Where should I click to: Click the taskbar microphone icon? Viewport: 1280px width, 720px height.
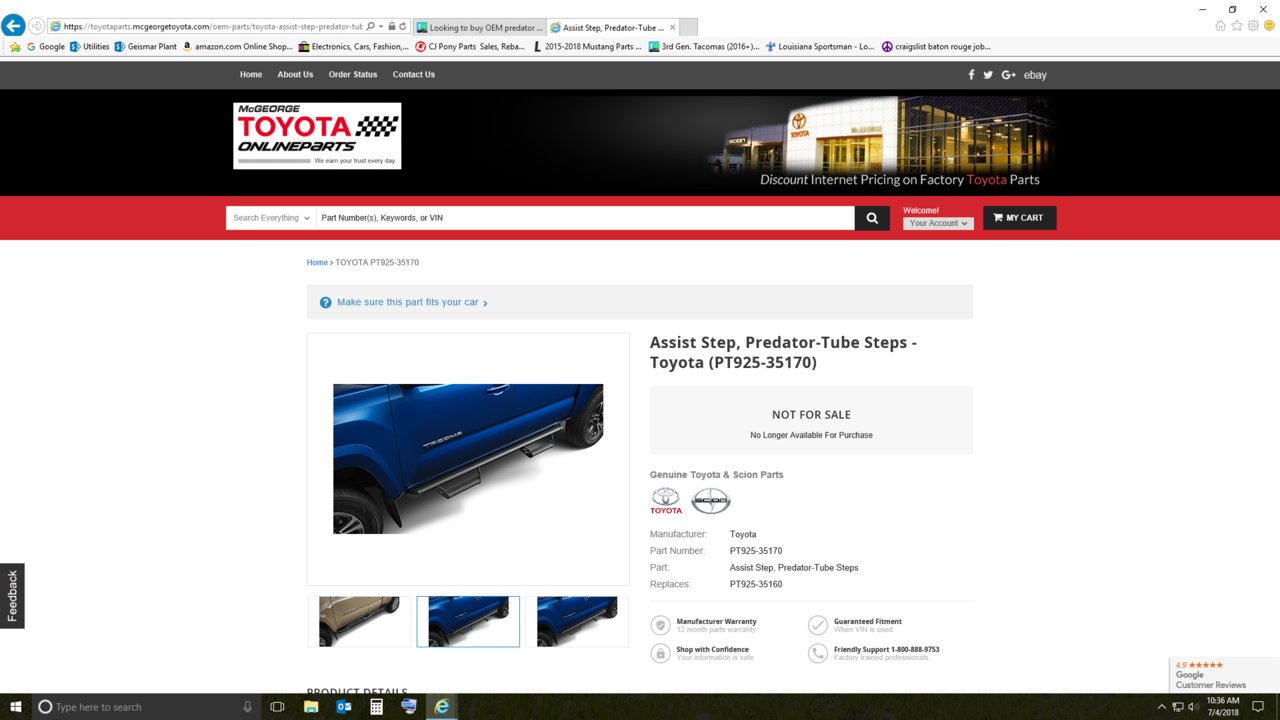click(x=248, y=707)
